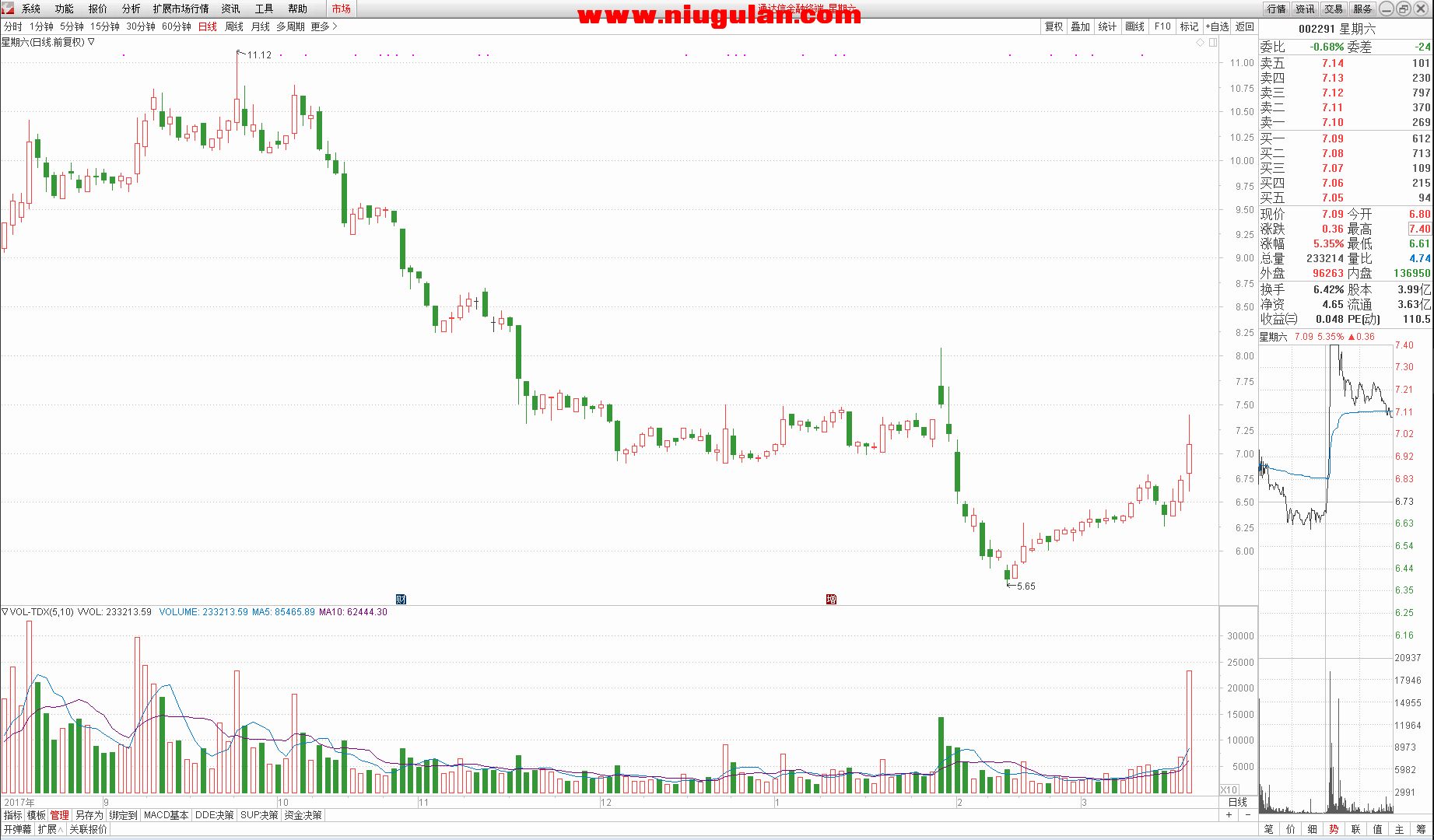This screenshot has height=840, width=1434.
Task: Open the 服务 service button
Action: pyautogui.click(x=1362, y=9)
